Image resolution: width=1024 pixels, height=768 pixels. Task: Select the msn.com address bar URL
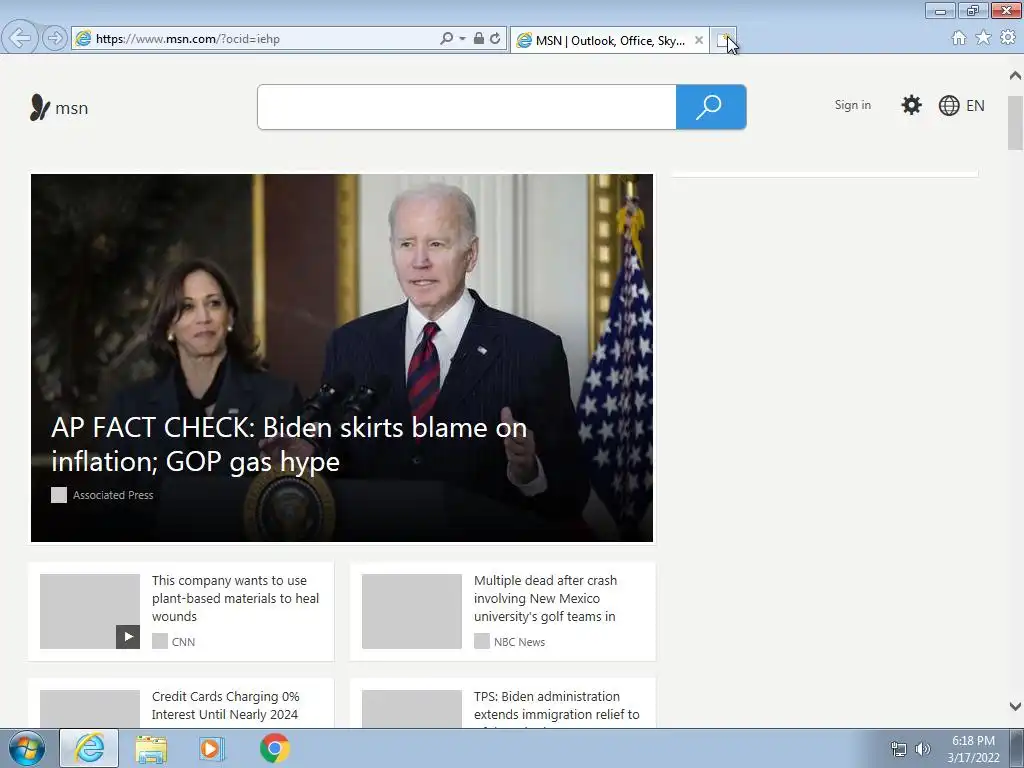pos(187,39)
